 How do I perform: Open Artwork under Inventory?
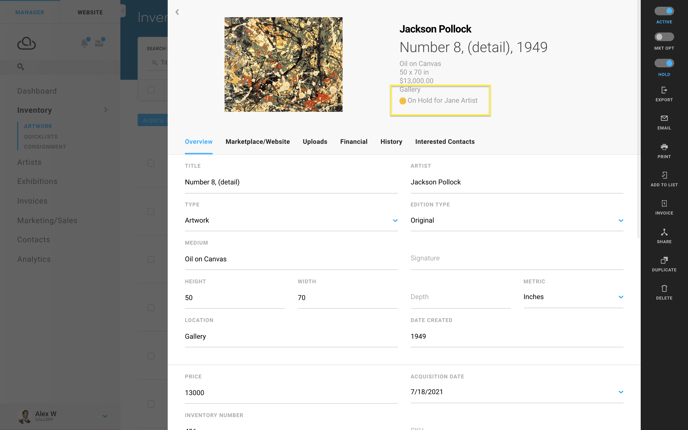(38, 126)
